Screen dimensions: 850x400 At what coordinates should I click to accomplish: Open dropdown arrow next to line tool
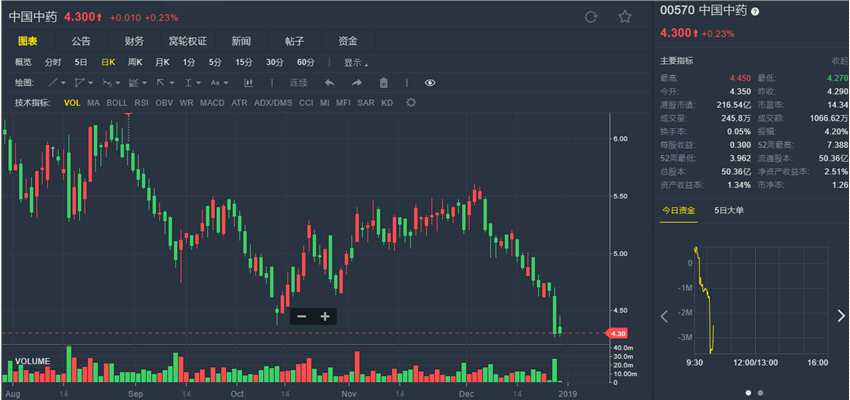coord(63,83)
